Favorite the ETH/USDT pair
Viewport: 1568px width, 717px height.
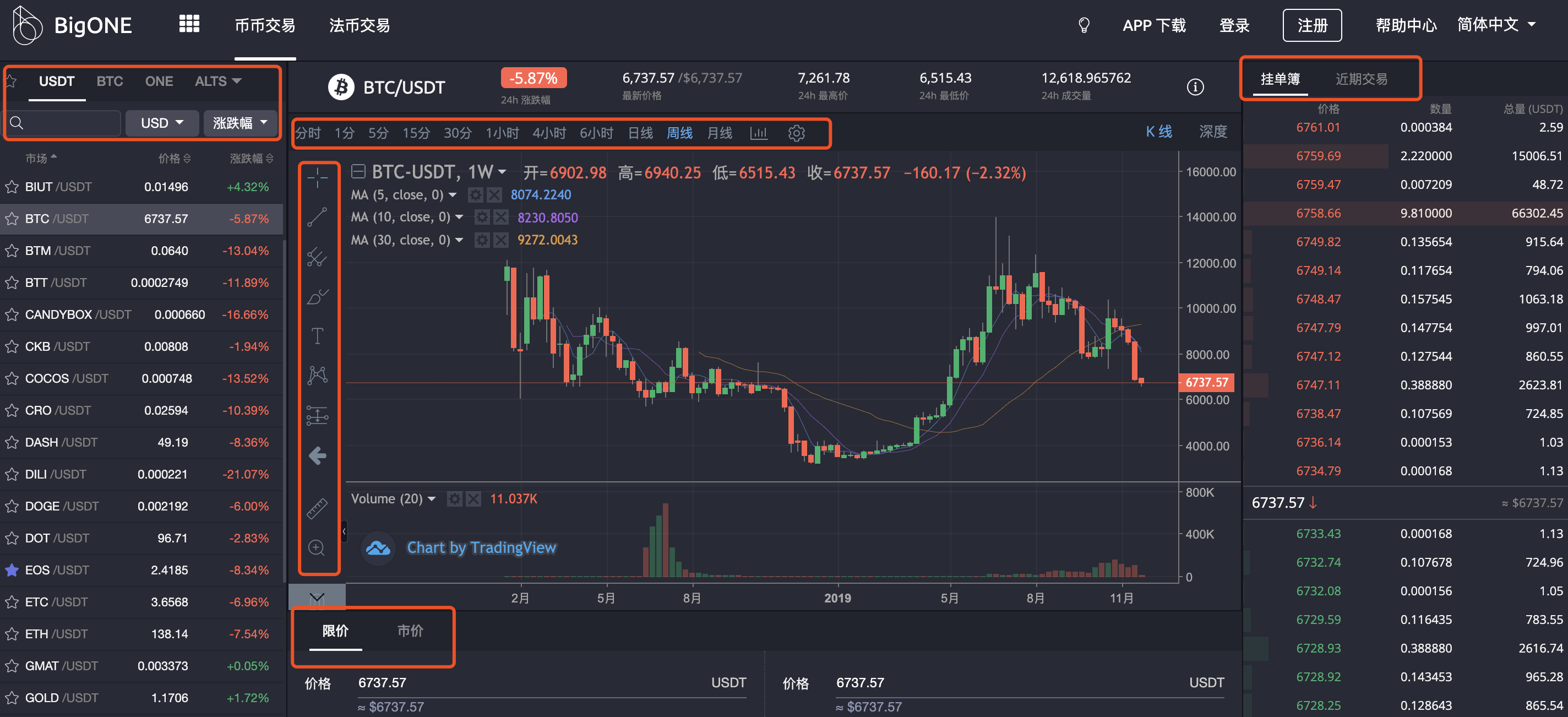[x=12, y=634]
